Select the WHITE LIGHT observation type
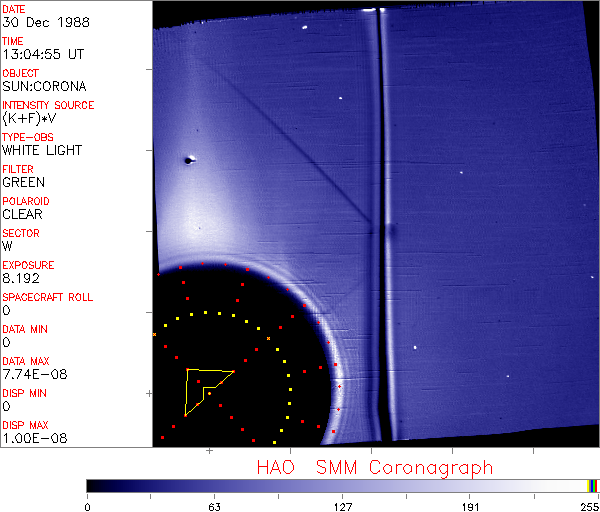Image resolution: width=600 pixels, height=512 pixels. click(42, 150)
